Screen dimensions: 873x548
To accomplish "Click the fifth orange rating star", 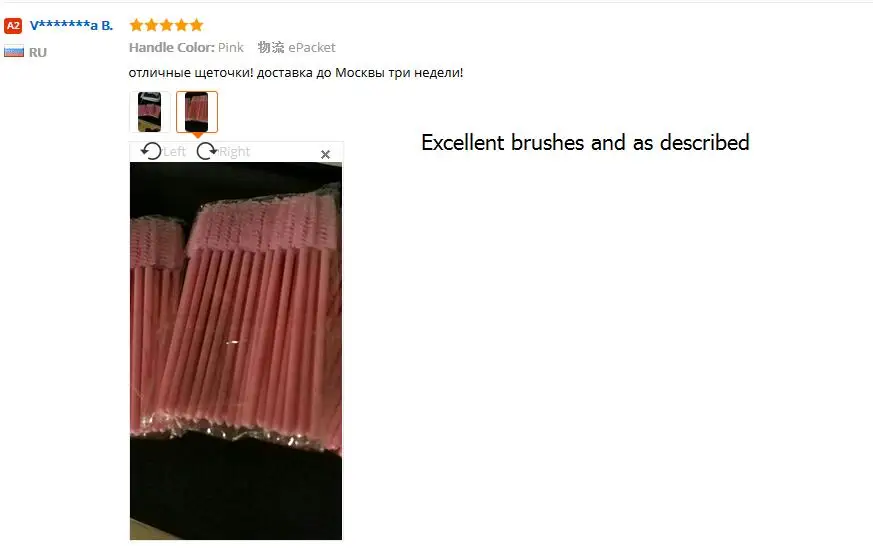I will coord(197,25).
